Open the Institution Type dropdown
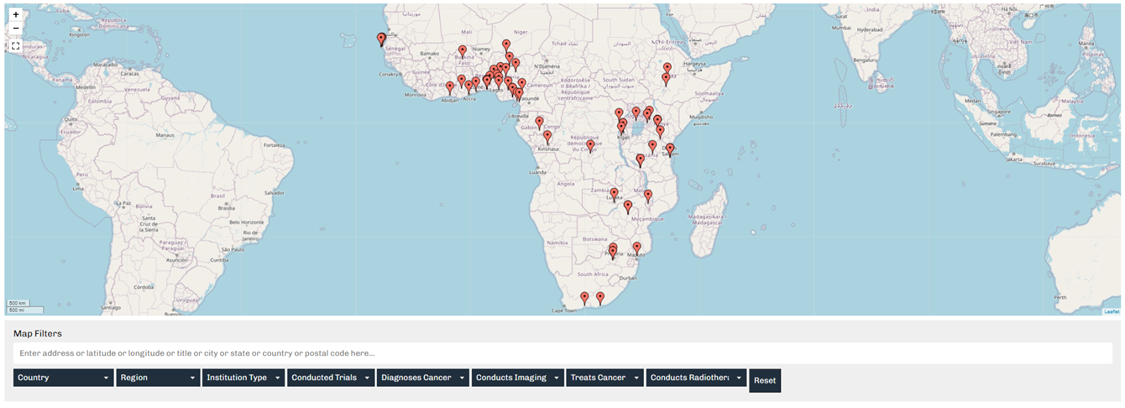 (243, 378)
